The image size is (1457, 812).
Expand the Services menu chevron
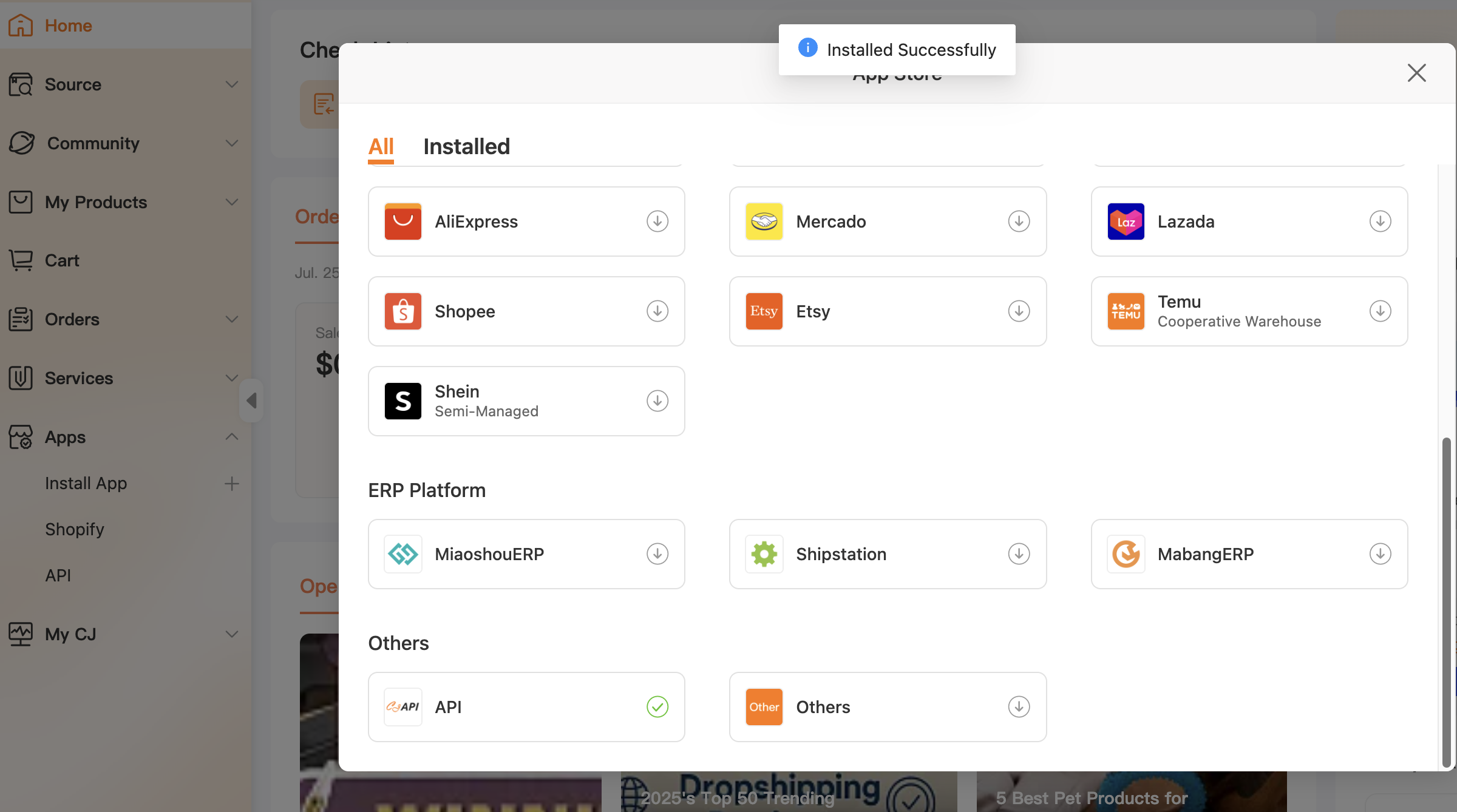(231, 378)
